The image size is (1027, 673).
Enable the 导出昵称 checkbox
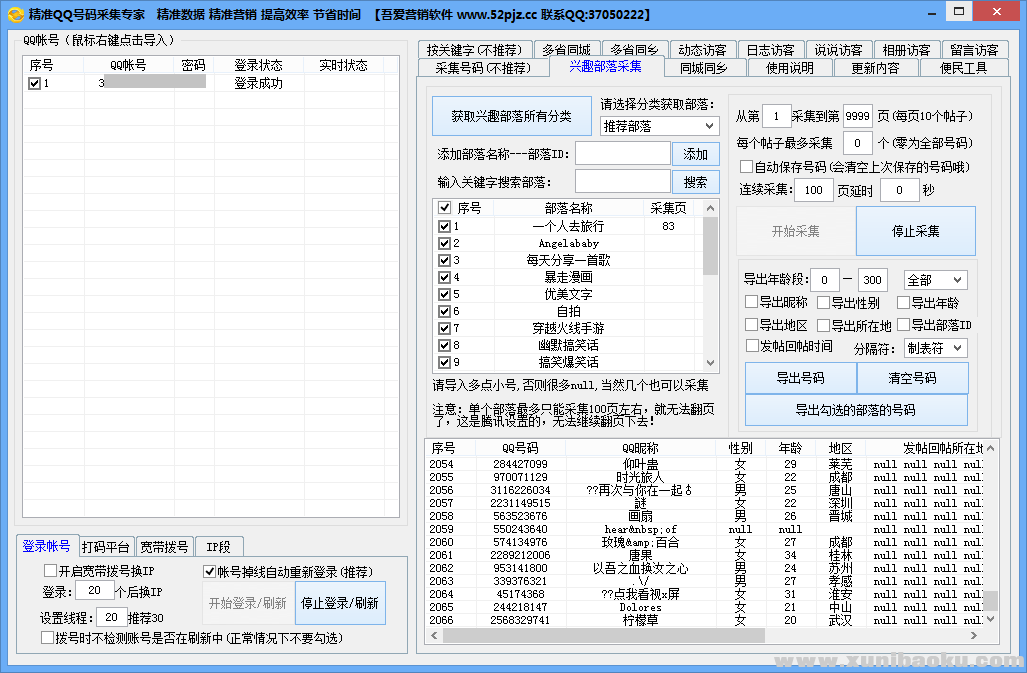(x=752, y=303)
